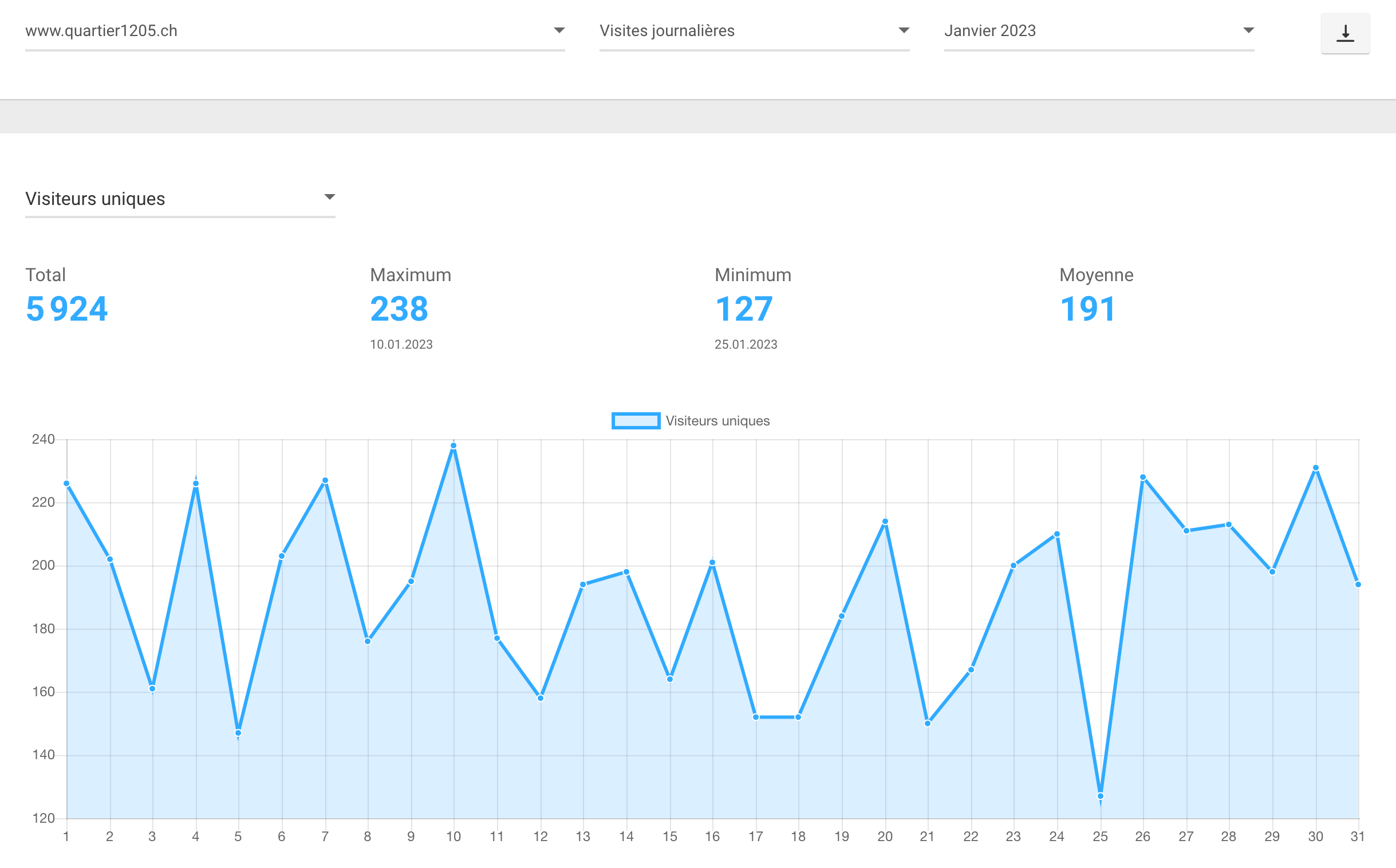This screenshot has width=1396, height=868.
Task: Click the download icon button
Action: coord(1345,33)
